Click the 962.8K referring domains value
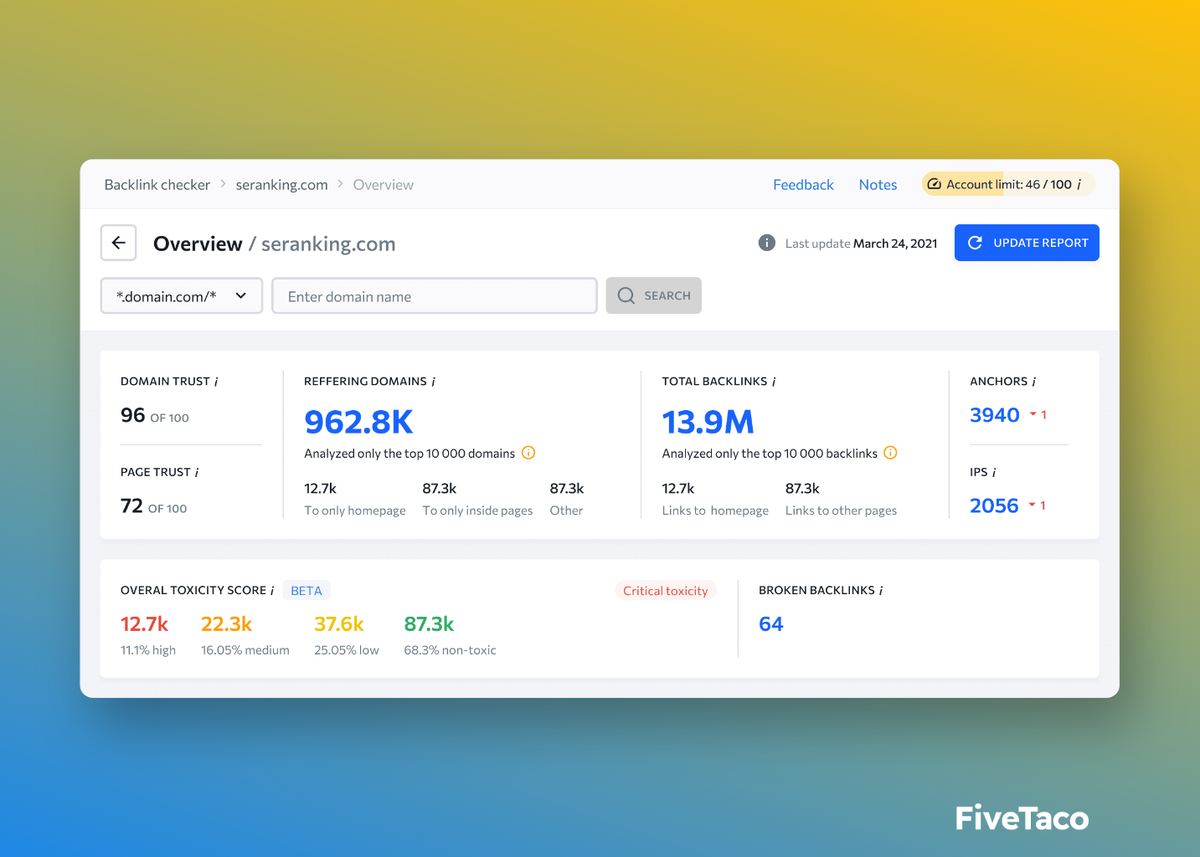 359,422
